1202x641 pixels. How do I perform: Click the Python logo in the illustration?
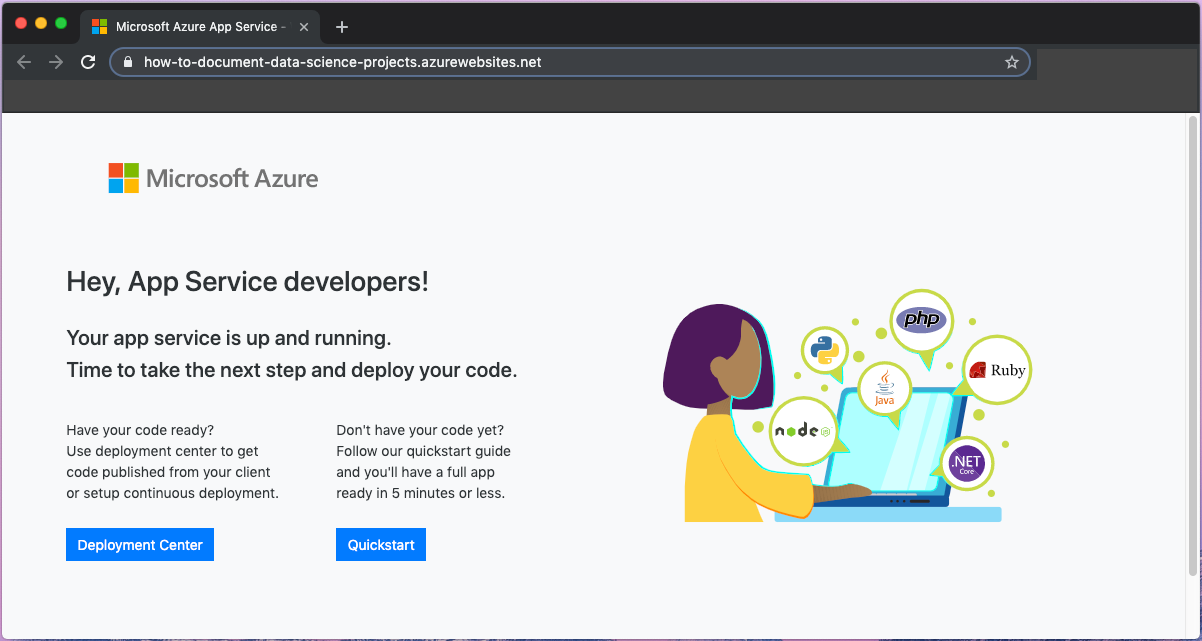824,351
